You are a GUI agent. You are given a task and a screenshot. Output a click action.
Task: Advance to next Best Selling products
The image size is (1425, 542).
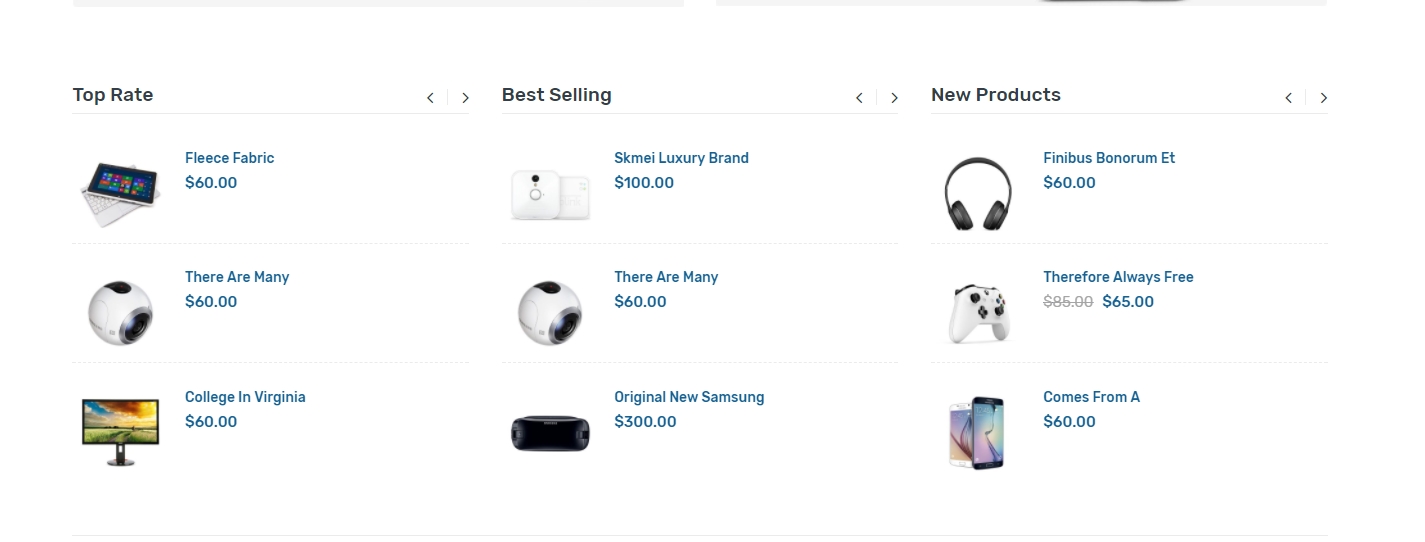coord(894,98)
